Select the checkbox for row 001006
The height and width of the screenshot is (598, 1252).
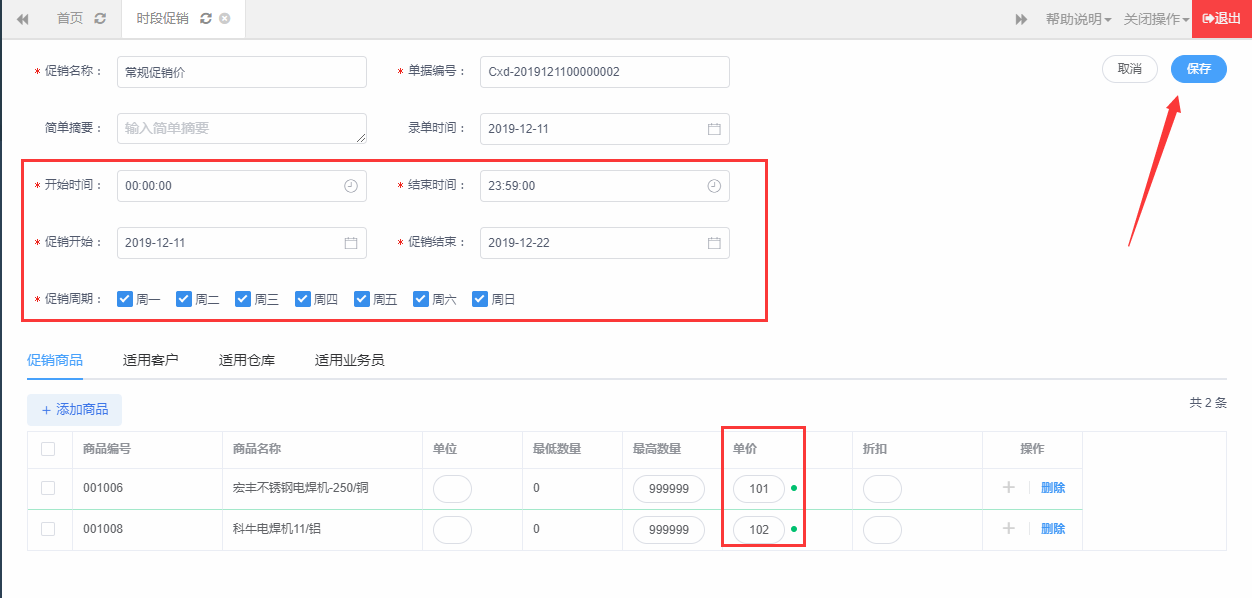(x=48, y=488)
